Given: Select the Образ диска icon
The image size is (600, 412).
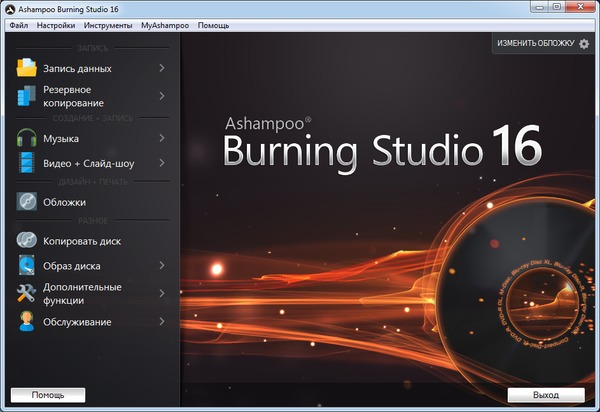Looking at the screenshot, I should pyautogui.click(x=26, y=265).
